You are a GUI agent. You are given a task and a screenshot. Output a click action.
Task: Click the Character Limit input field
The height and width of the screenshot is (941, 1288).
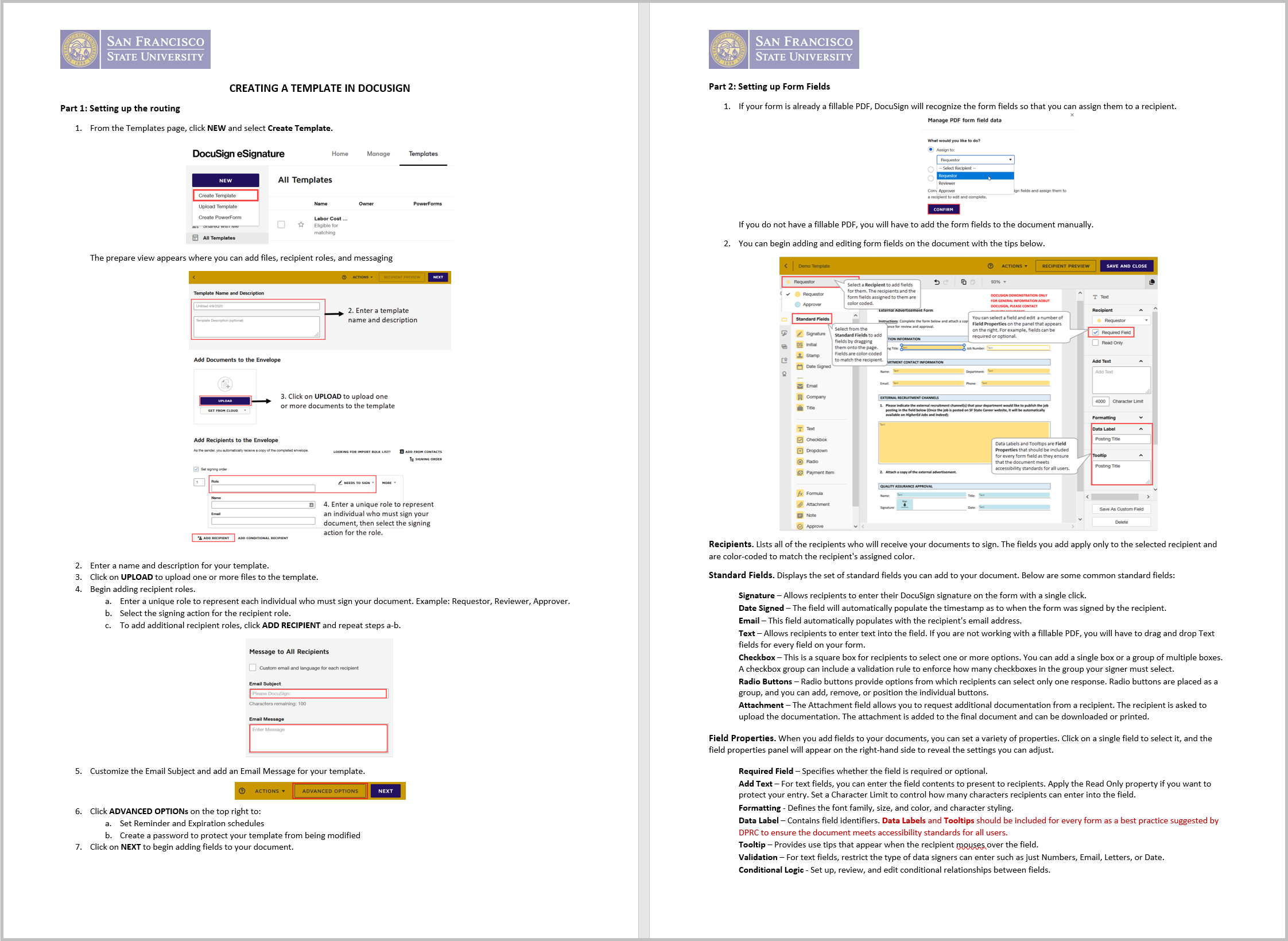[1100, 402]
